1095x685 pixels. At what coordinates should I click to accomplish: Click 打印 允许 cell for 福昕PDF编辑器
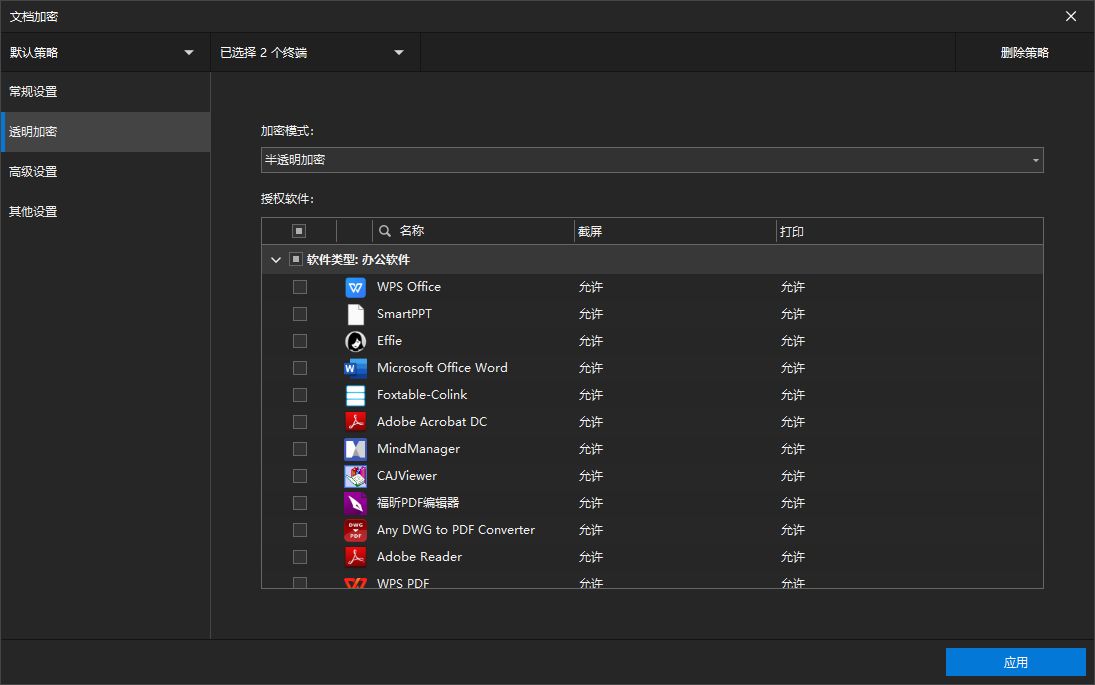point(793,503)
